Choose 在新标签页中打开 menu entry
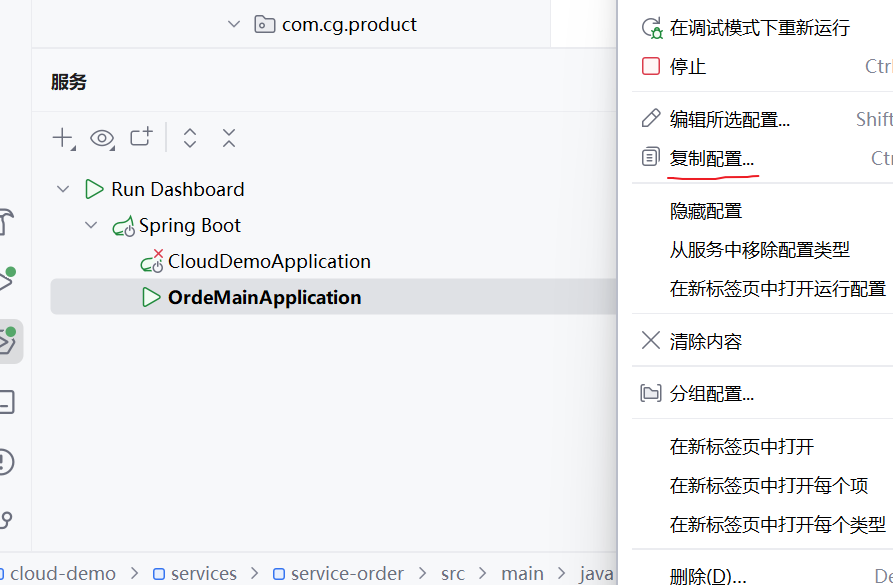Screen dimensions: 893x585 742,447
